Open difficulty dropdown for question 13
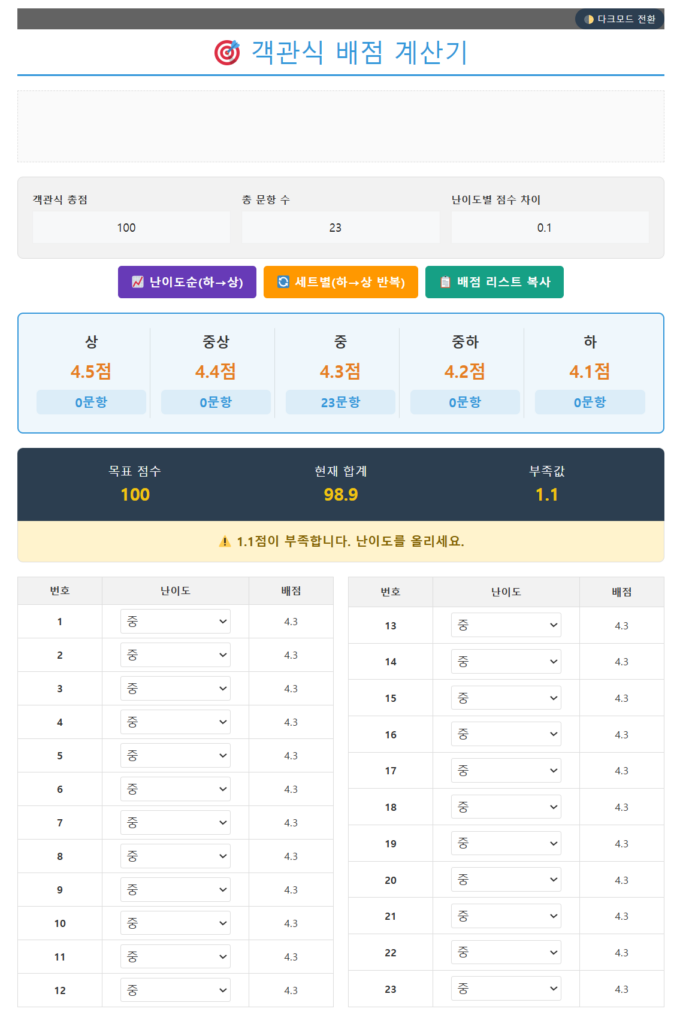 coord(506,626)
